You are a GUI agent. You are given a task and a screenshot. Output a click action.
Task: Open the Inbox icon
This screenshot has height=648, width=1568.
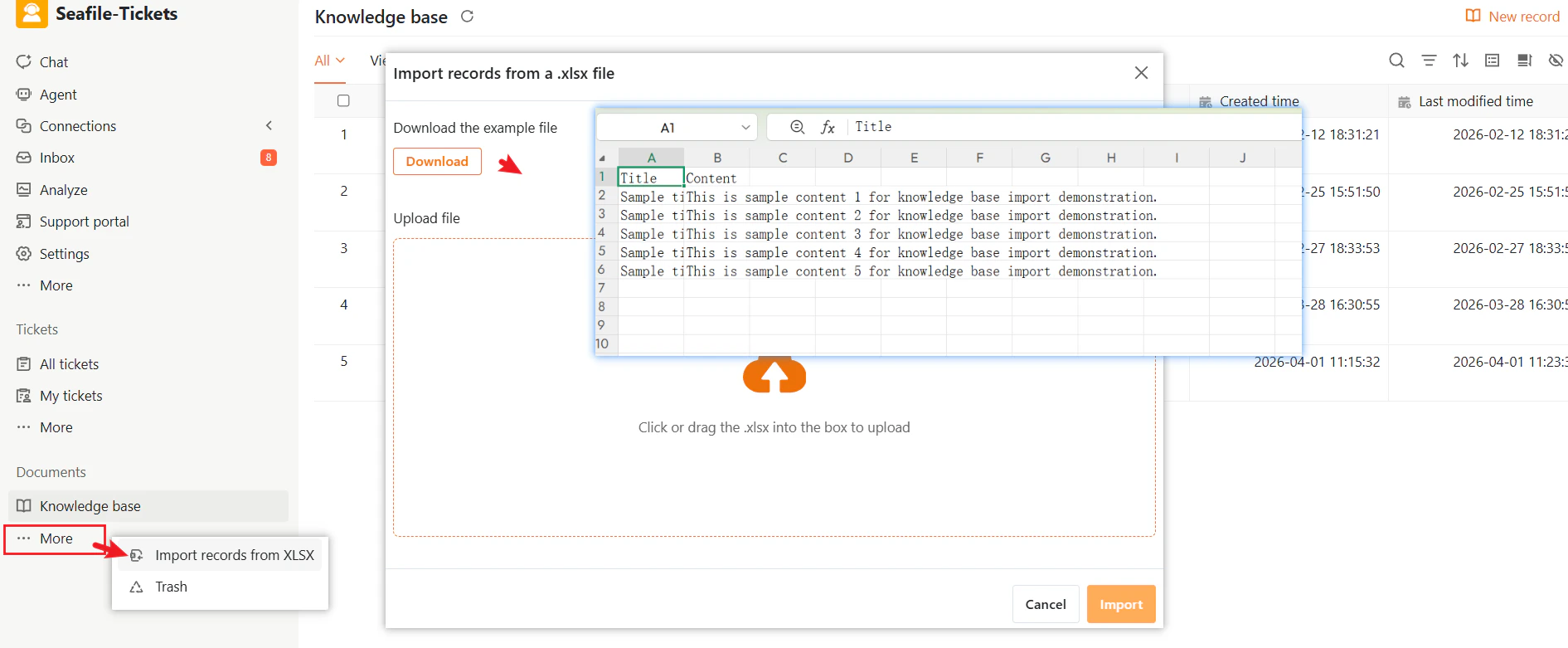point(24,158)
